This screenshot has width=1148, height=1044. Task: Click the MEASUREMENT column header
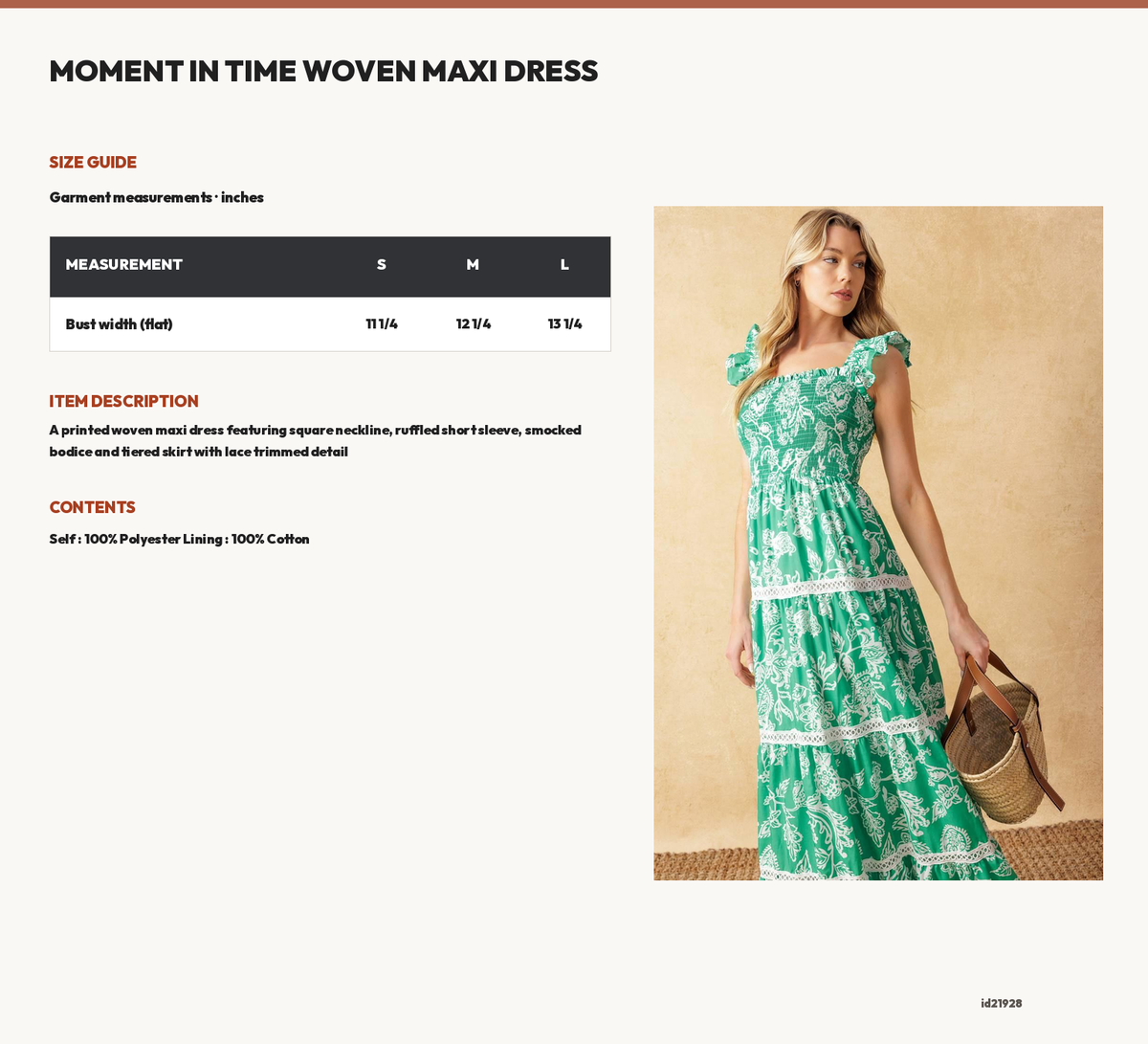point(124,265)
